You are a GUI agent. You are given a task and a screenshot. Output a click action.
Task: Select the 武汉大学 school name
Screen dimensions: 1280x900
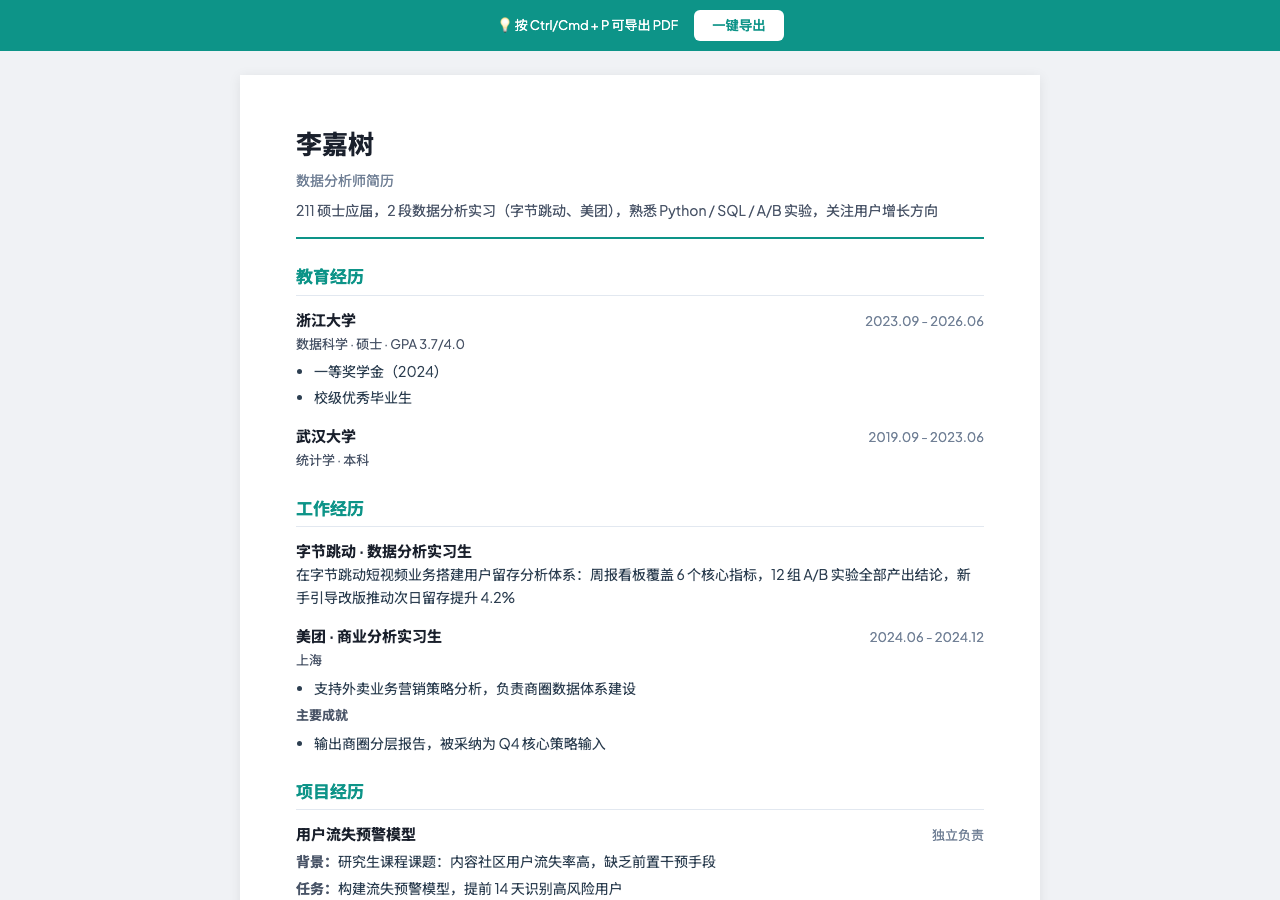(326, 437)
